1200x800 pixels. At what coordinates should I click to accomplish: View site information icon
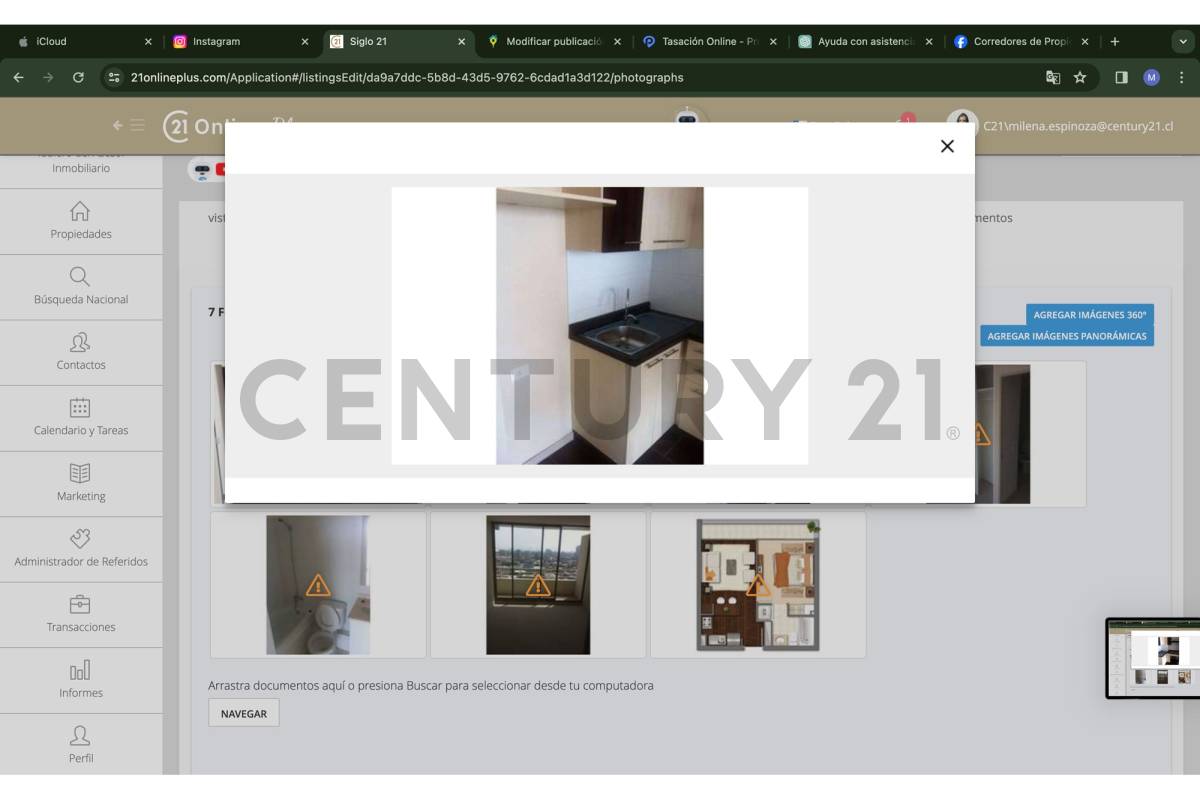point(114,77)
